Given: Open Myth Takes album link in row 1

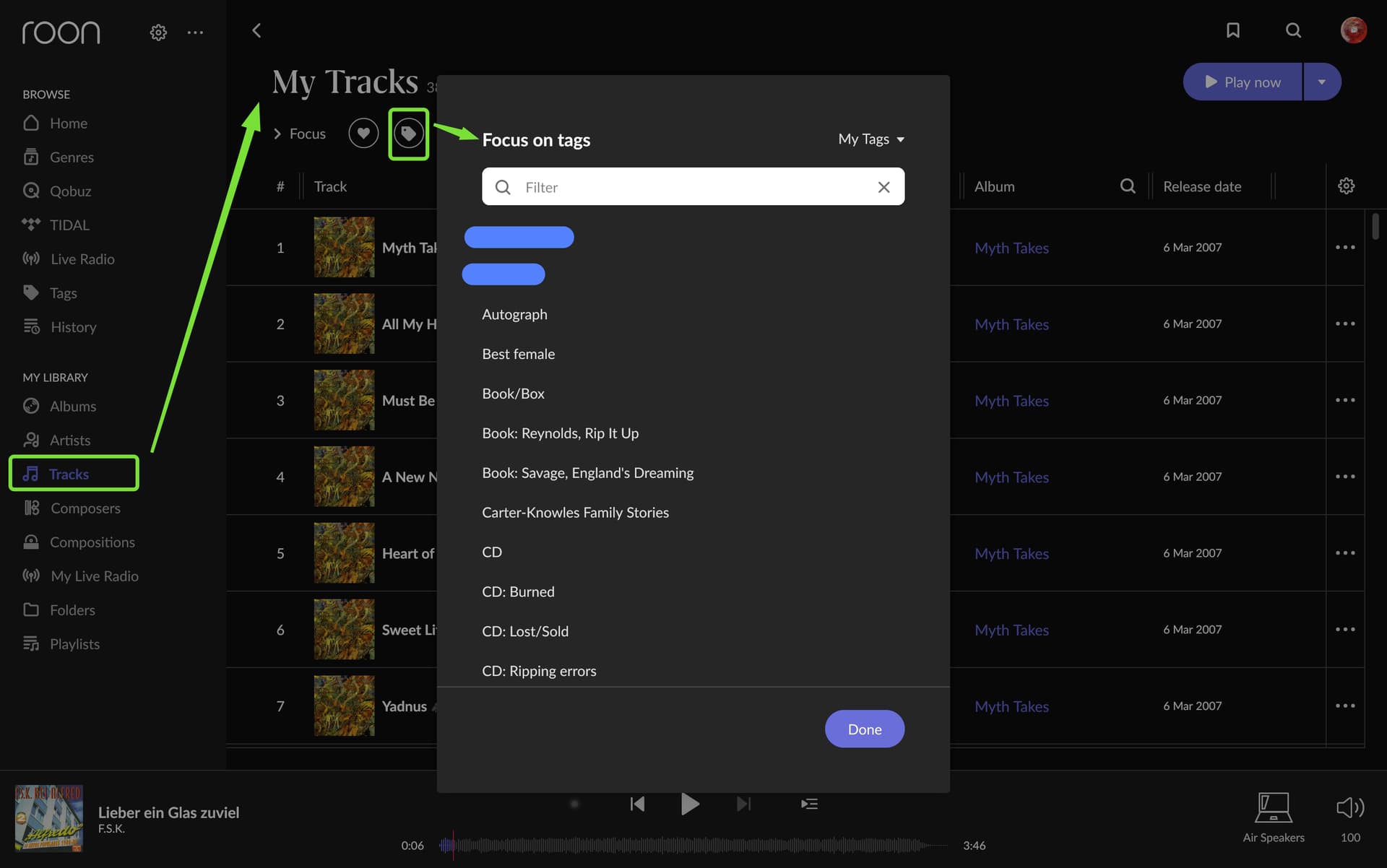Looking at the screenshot, I should 1011,248.
